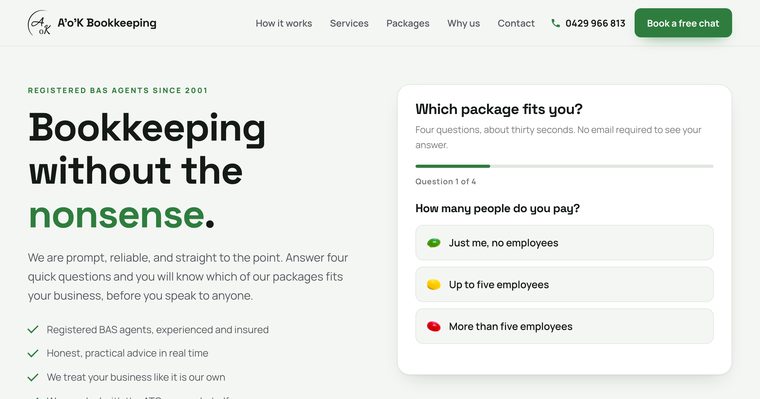
Task: Open the A'o'K Bookkeeping home link
Action: 92,23
